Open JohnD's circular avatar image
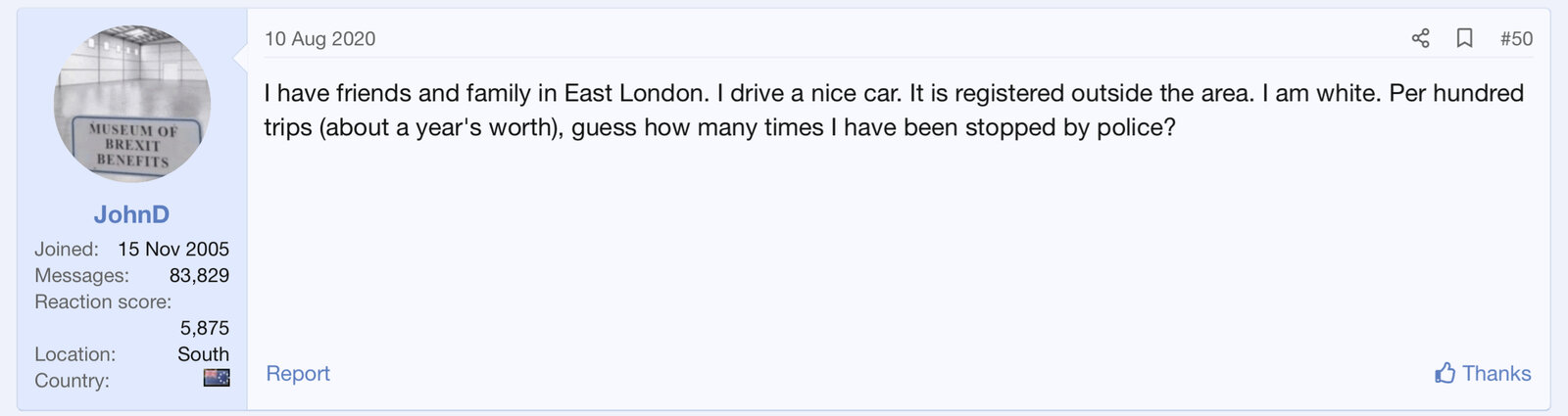The image size is (1568, 416). point(132,103)
